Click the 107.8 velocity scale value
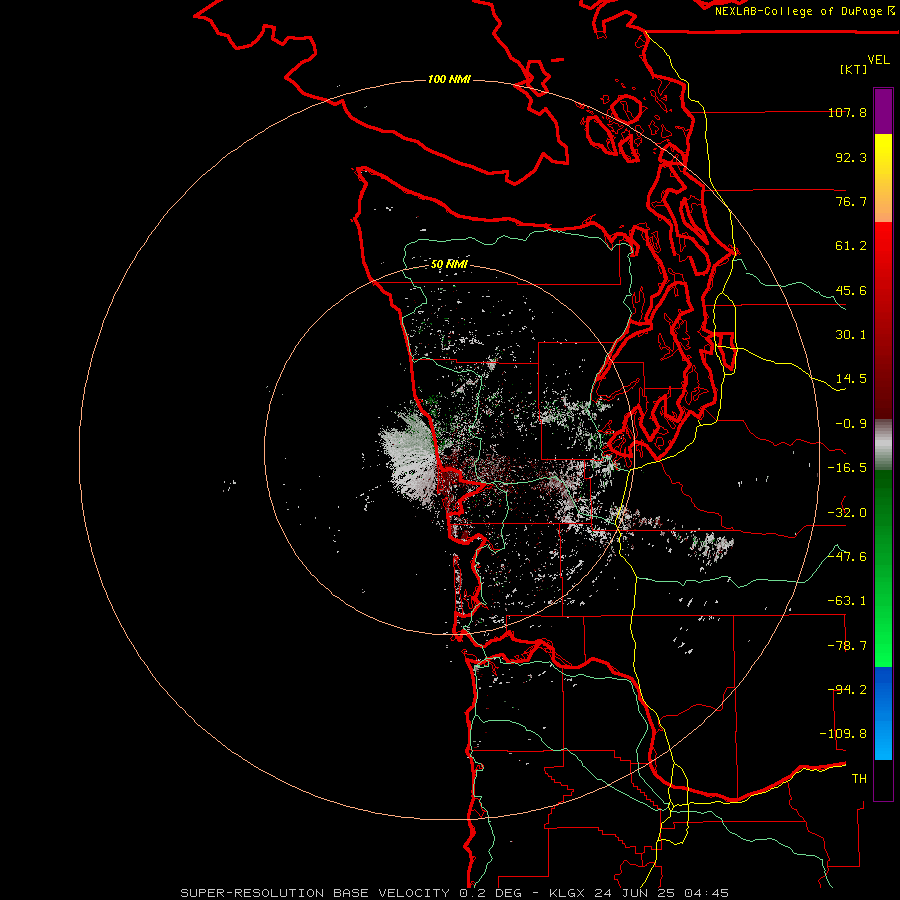Screen dimensions: 900x900 coord(847,112)
